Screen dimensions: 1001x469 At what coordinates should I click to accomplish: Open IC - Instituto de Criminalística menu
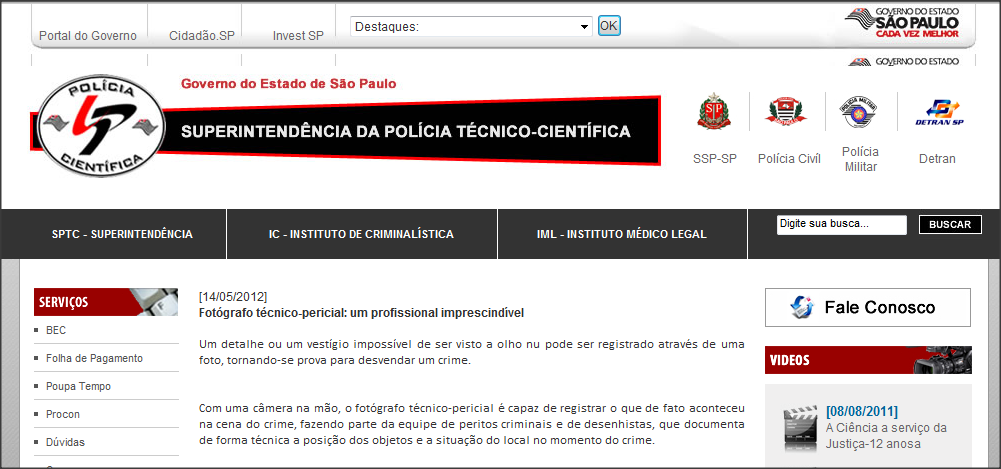pos(361,234)
